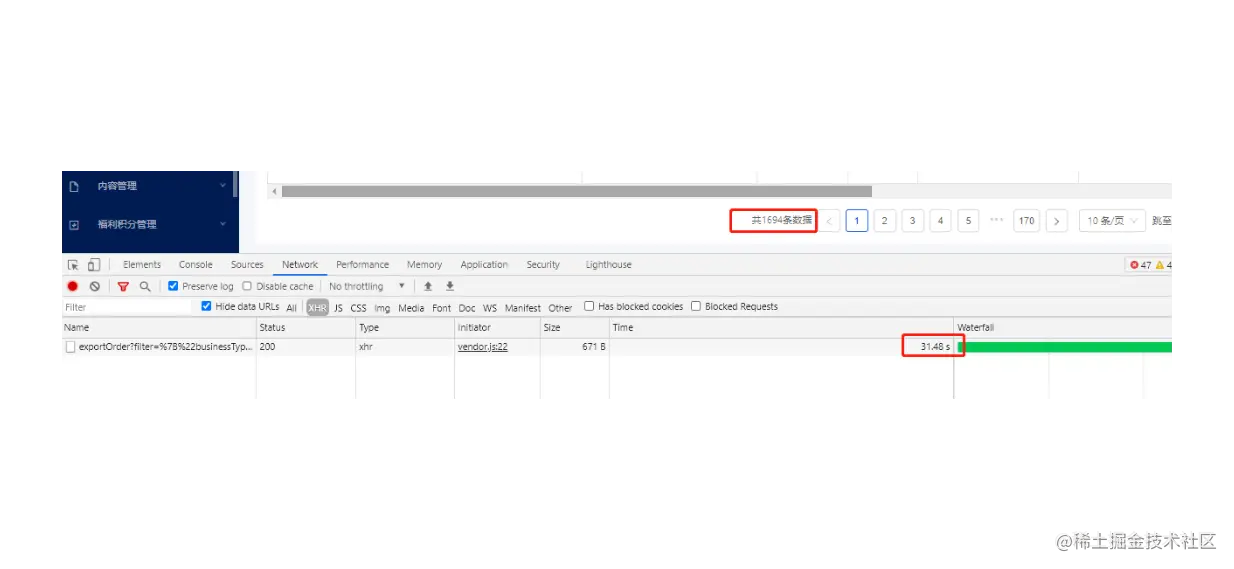Filter requests by Font
This screenshot has height=569, width=1234.
441,308
